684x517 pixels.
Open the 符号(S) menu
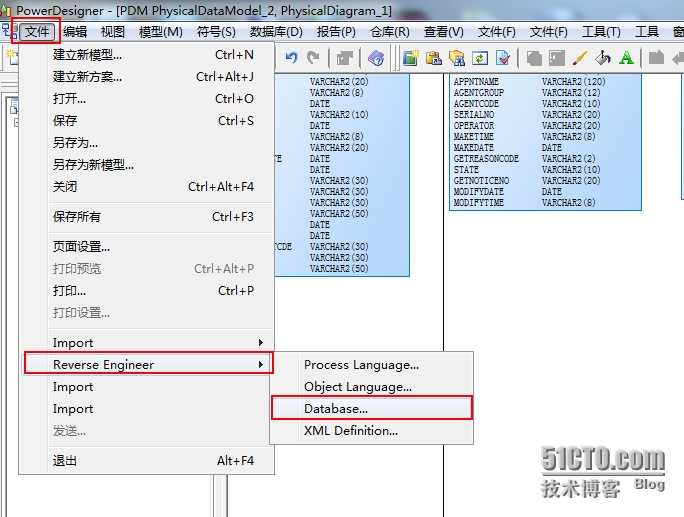coord(216,31)
